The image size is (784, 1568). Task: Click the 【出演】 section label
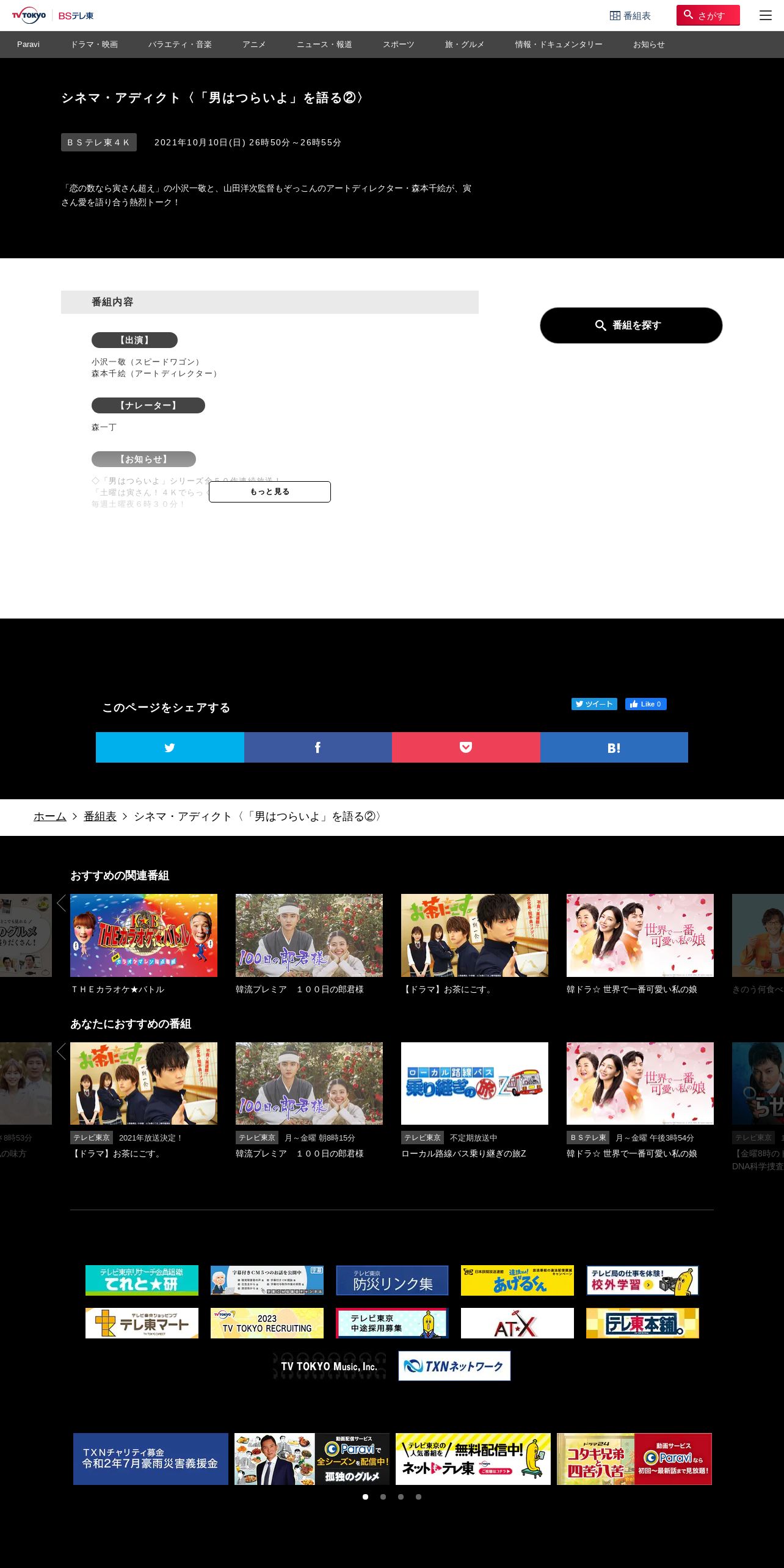click(x=134, y=340)
